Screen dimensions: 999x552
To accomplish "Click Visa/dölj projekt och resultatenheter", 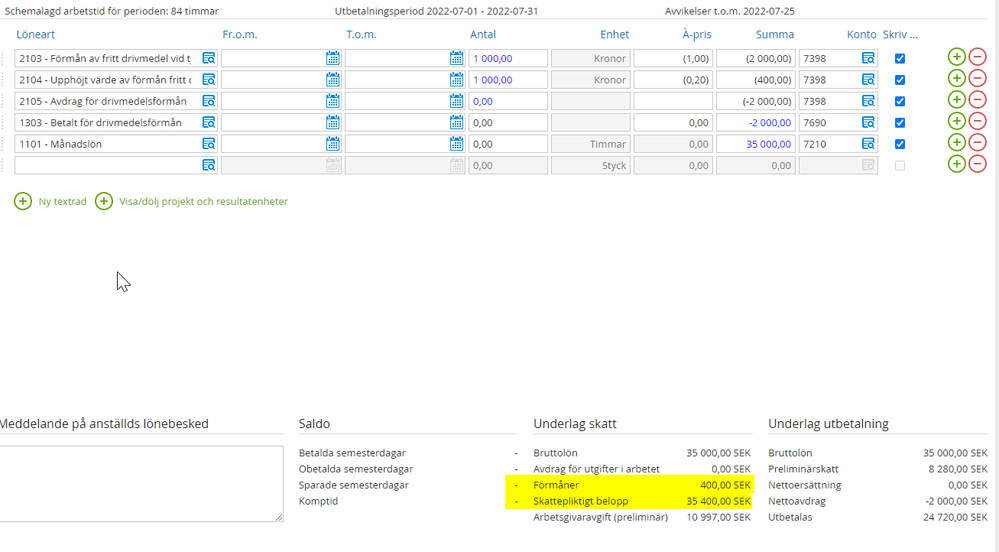I will (192, 201).
